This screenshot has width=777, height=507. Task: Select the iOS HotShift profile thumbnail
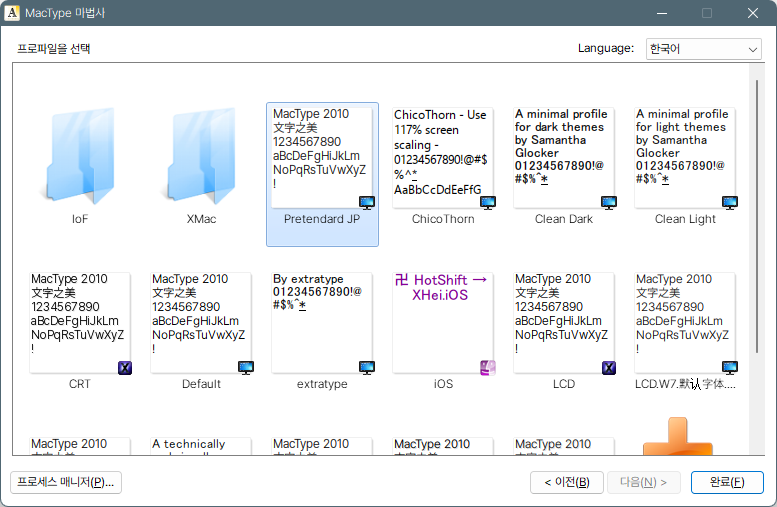443,323
